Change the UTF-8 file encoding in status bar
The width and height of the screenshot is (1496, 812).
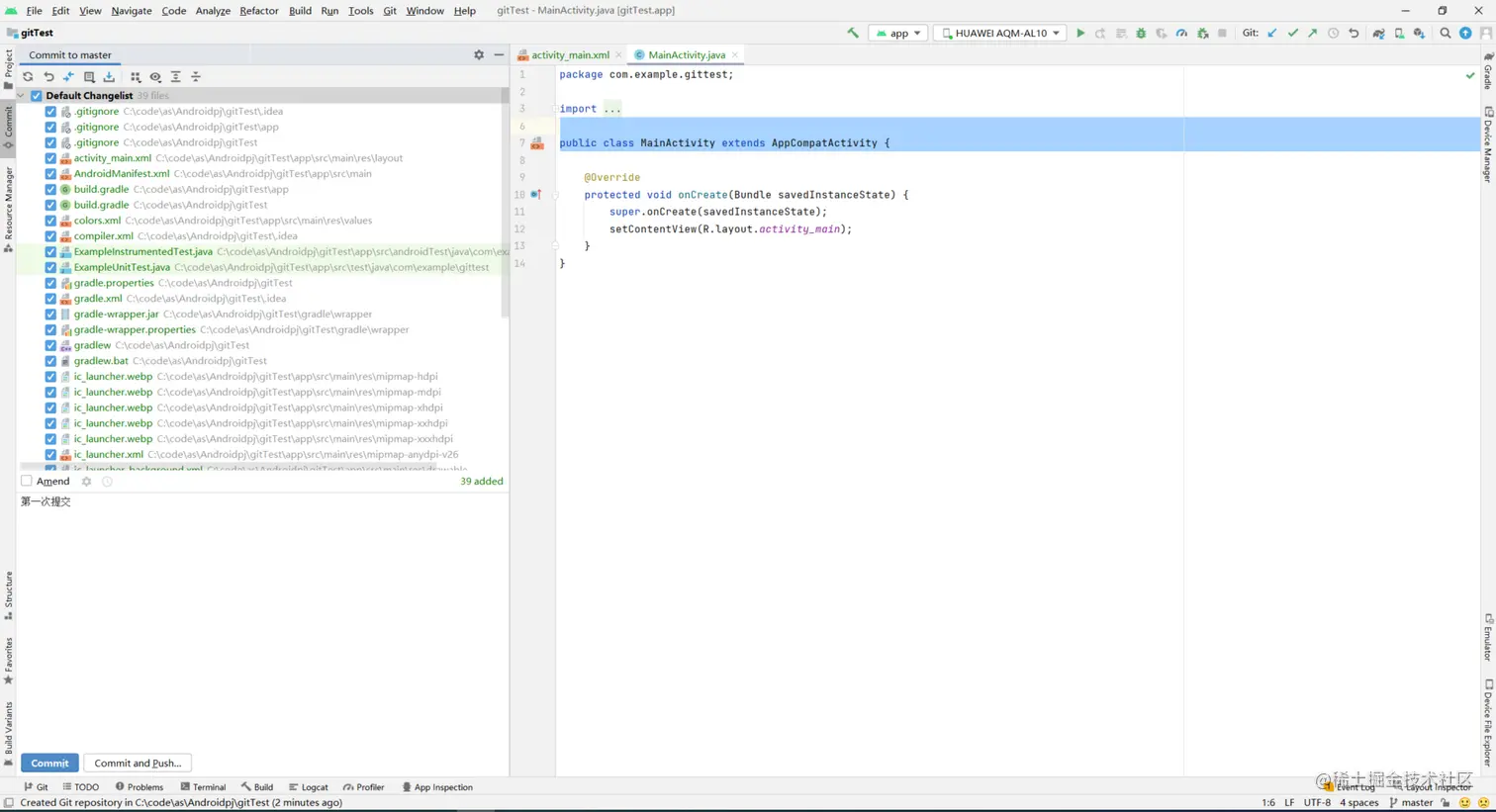click(1317, 803)
